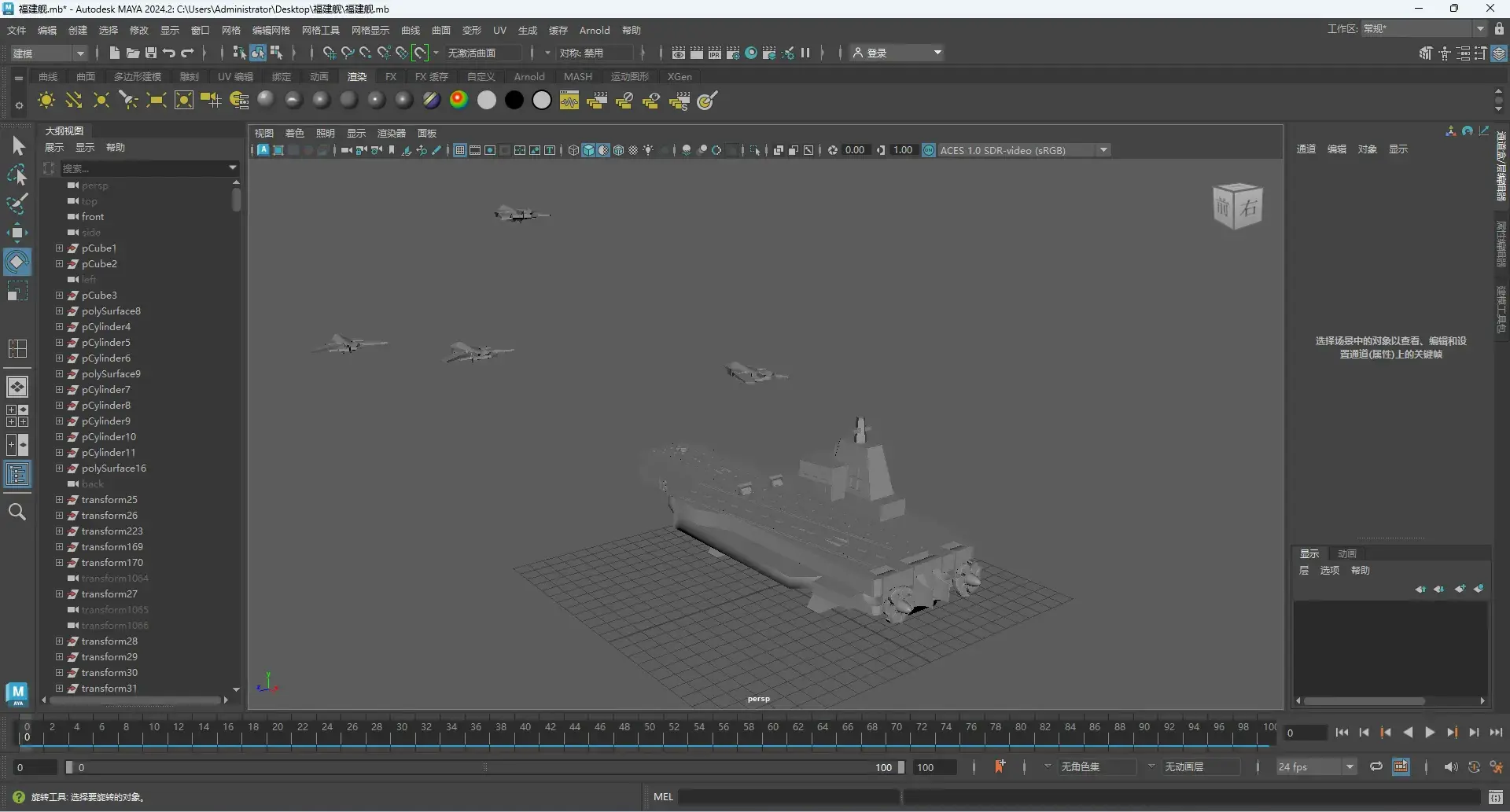Screen dimensions: 1510x812
Task: Click the Maya home icon bottom-left
Action: pos(17,694)
